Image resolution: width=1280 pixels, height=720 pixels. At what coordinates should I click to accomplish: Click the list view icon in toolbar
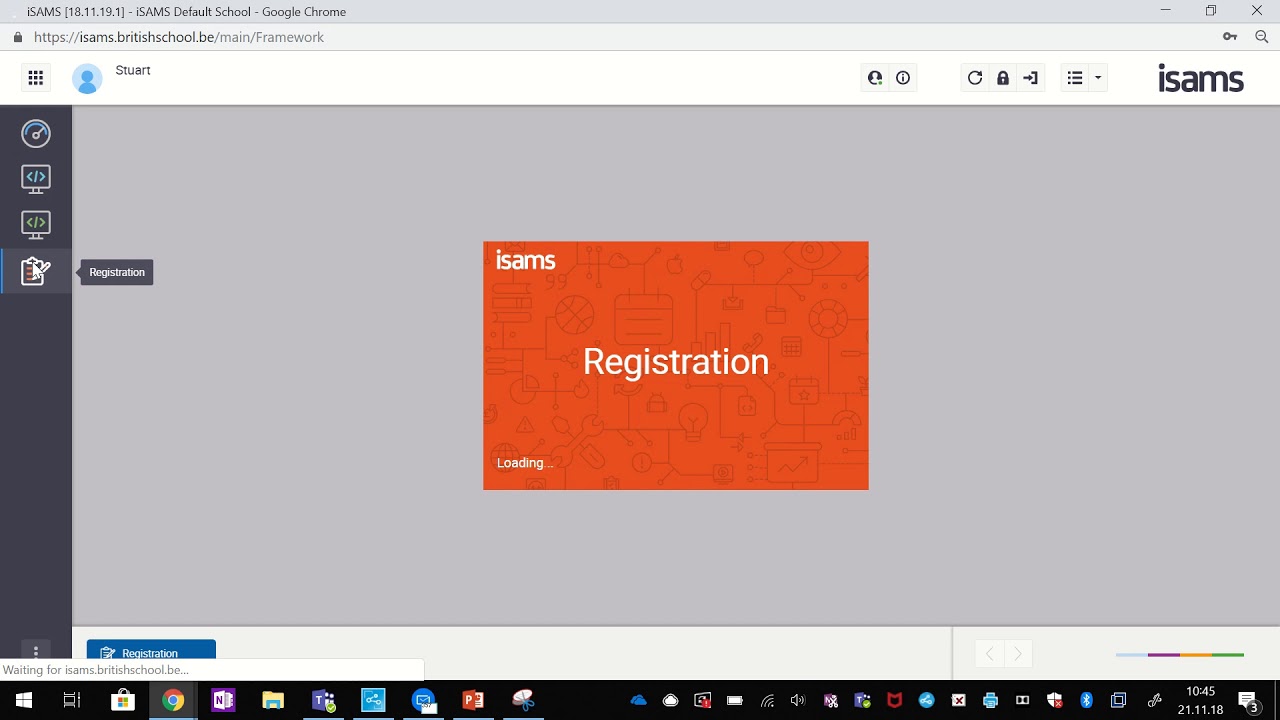coord(1075,78)
